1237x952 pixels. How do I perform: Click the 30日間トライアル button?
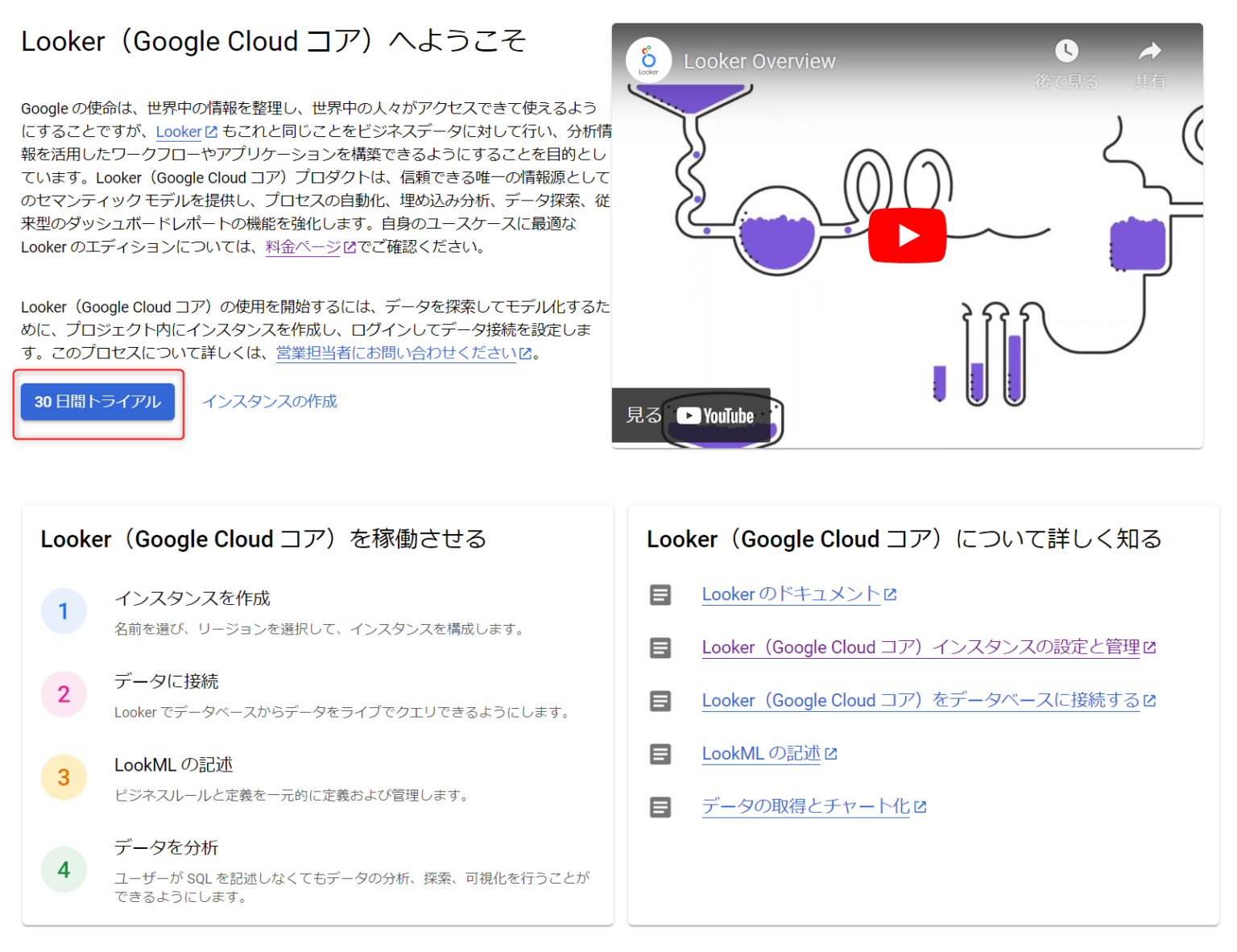(97, 402)
